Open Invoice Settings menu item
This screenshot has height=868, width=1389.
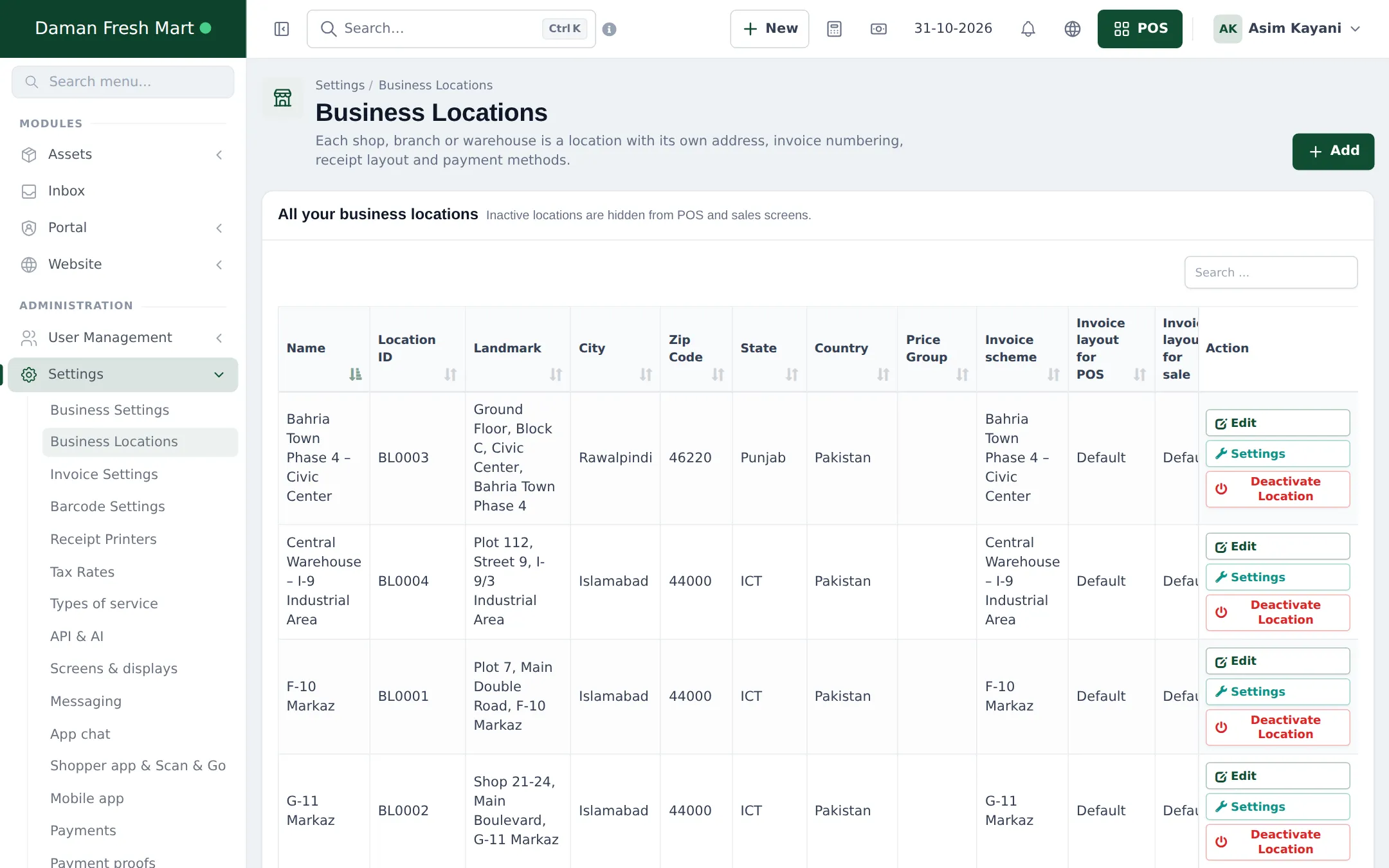point(104,475)
